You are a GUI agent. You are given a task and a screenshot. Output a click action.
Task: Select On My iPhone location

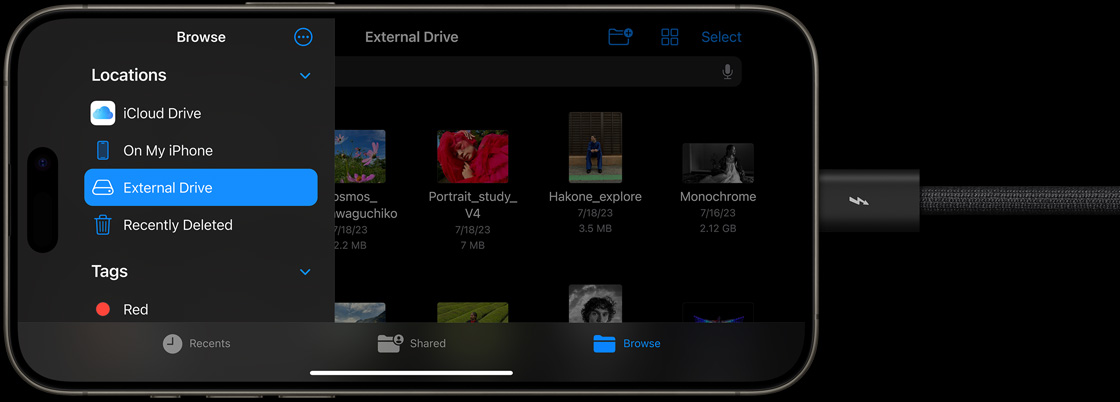pos(167,150)
